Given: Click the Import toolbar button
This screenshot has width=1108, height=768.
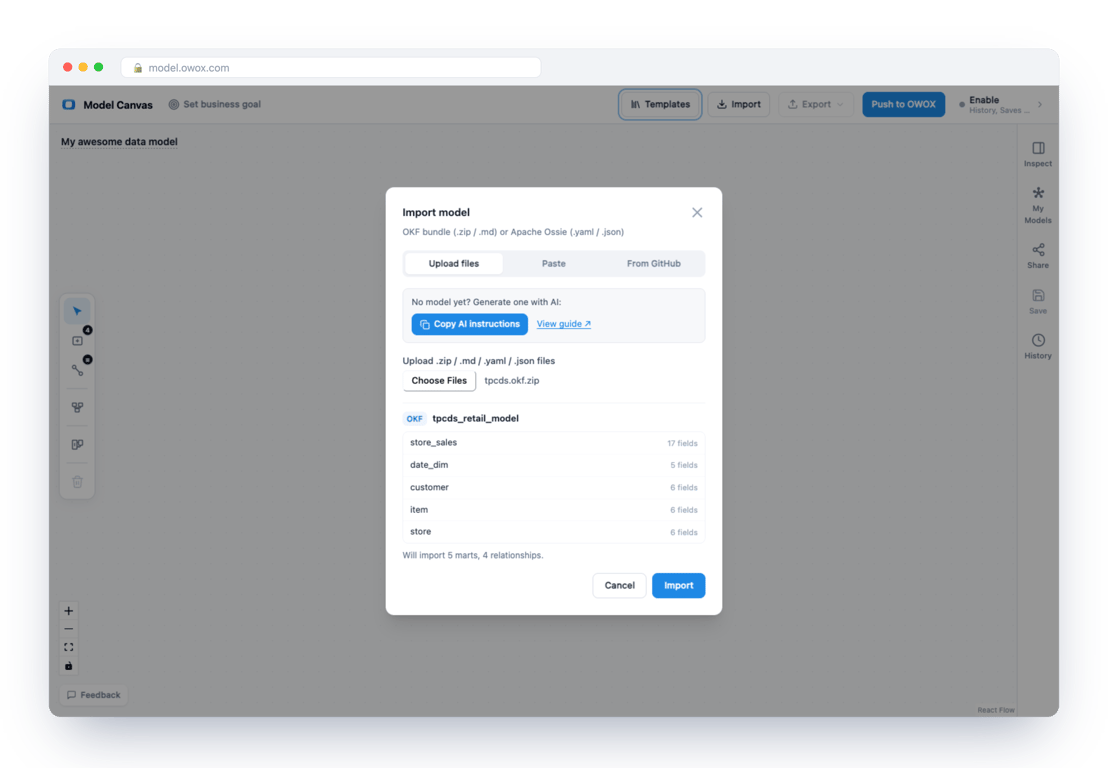Looking at the screenshot, I should tap(738, 105).
